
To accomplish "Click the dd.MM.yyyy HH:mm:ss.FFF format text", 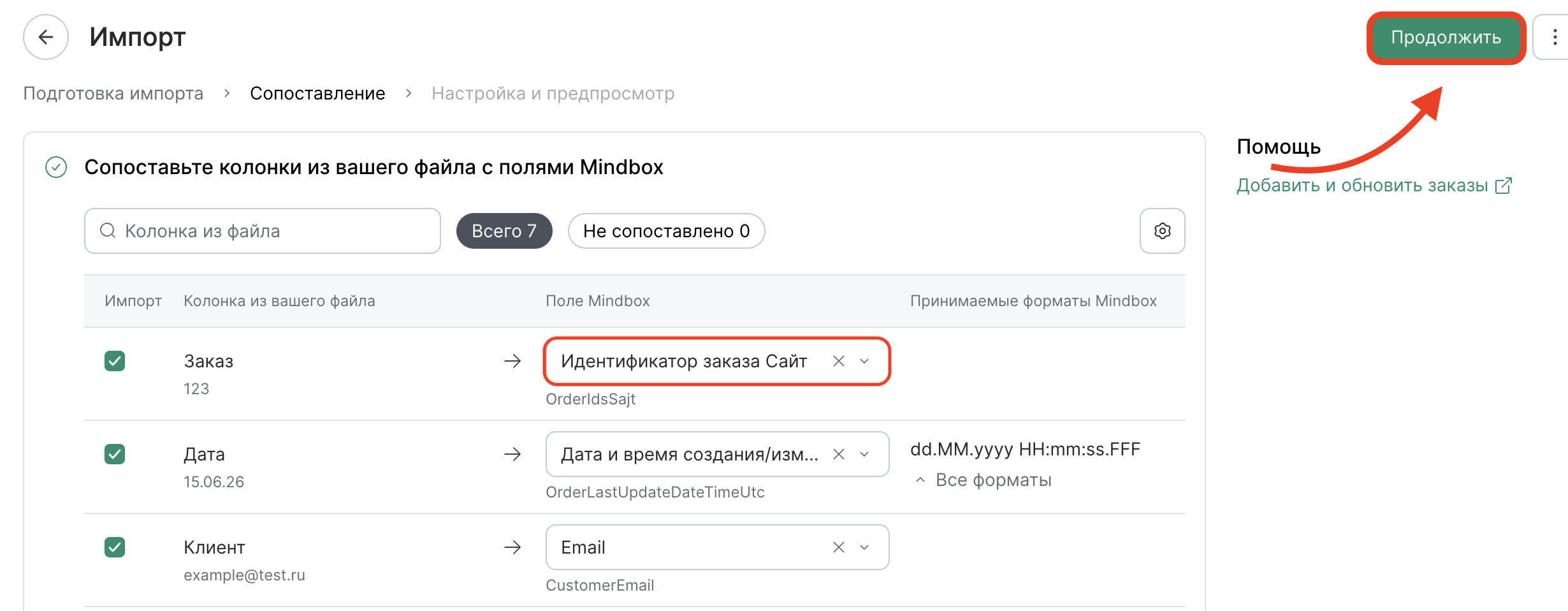I will tap(1025, 449).
